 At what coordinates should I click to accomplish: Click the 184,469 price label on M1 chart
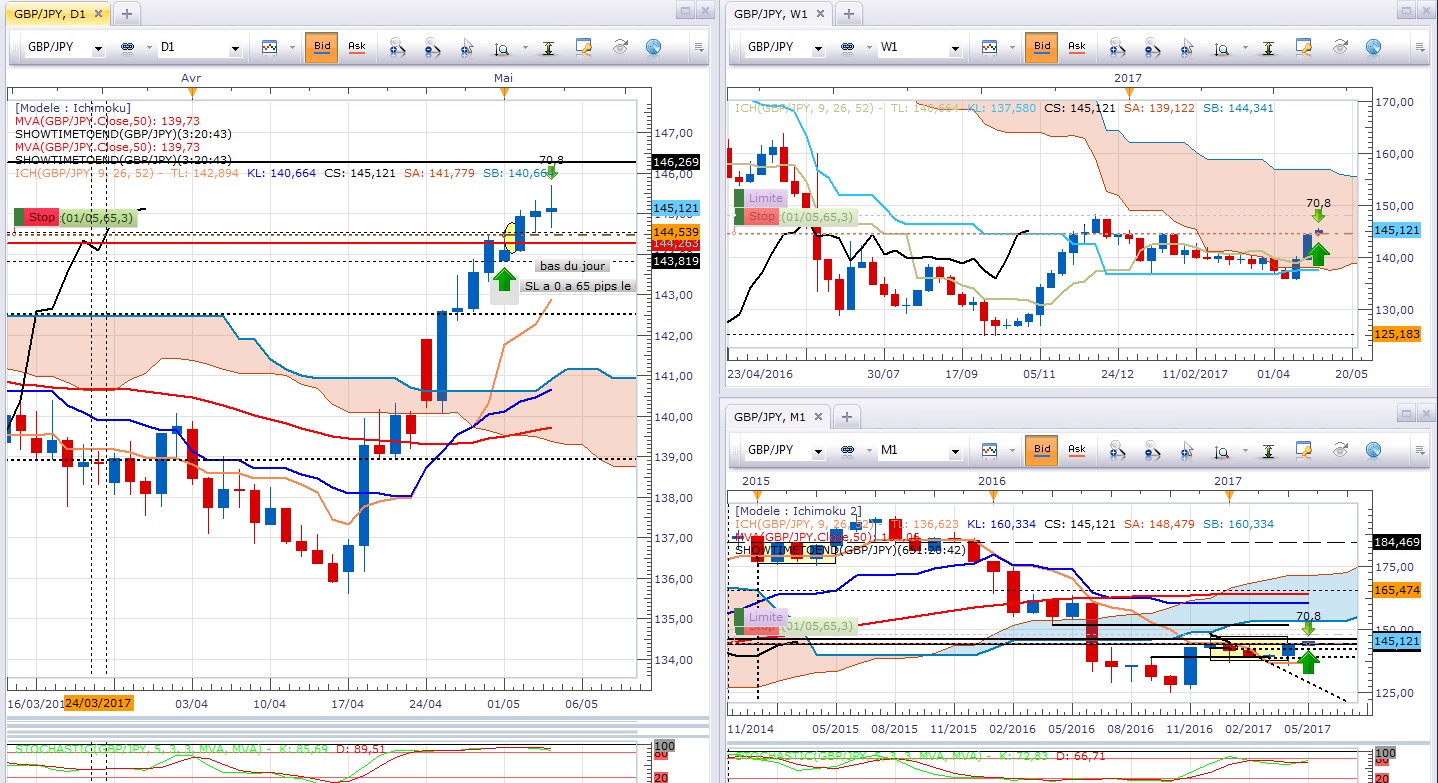tap(1395, 542)
